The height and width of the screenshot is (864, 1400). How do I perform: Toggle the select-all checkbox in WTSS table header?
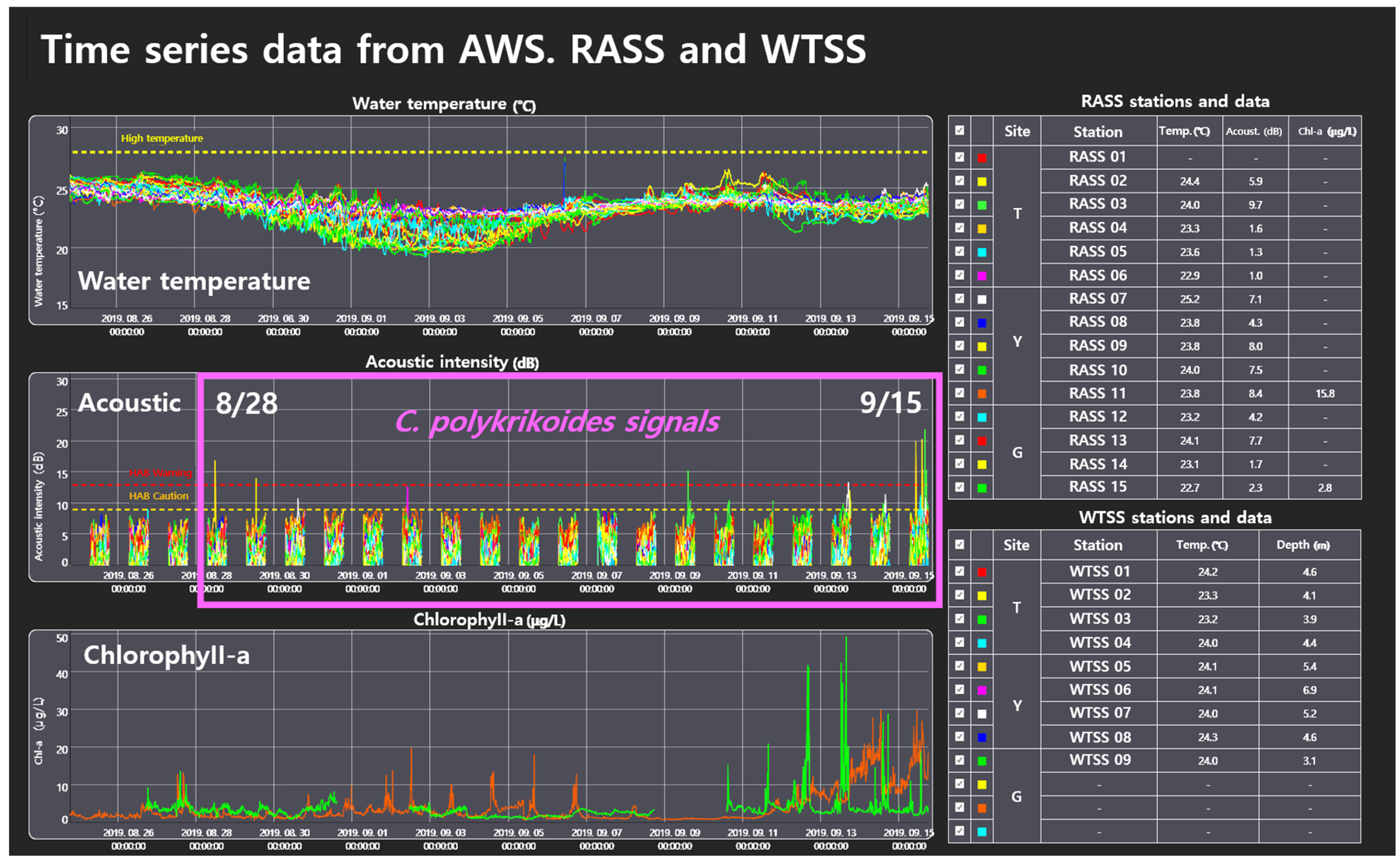pos(959,545)
